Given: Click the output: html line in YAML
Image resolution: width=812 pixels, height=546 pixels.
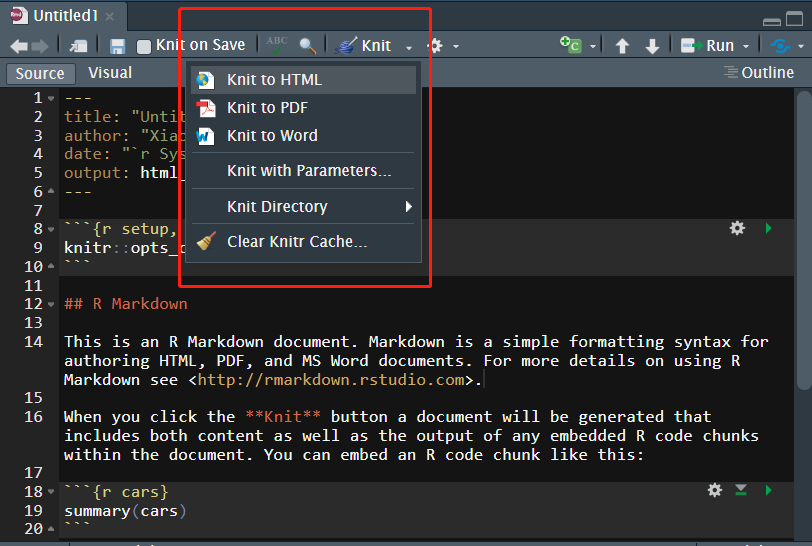Looking at the screenshot, I should click(120, 173).
